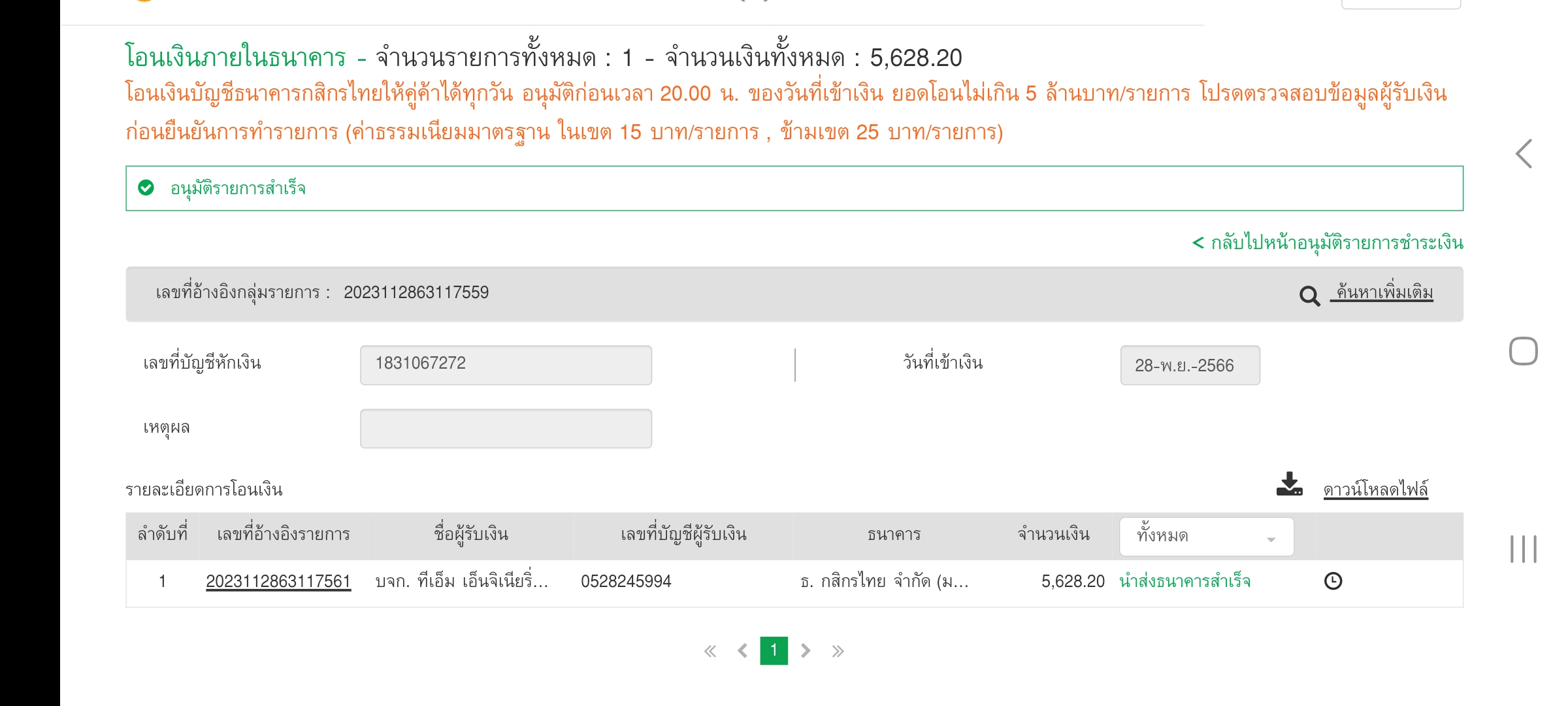
Task: Tap the Android home square button
Action: point(1523,352)
